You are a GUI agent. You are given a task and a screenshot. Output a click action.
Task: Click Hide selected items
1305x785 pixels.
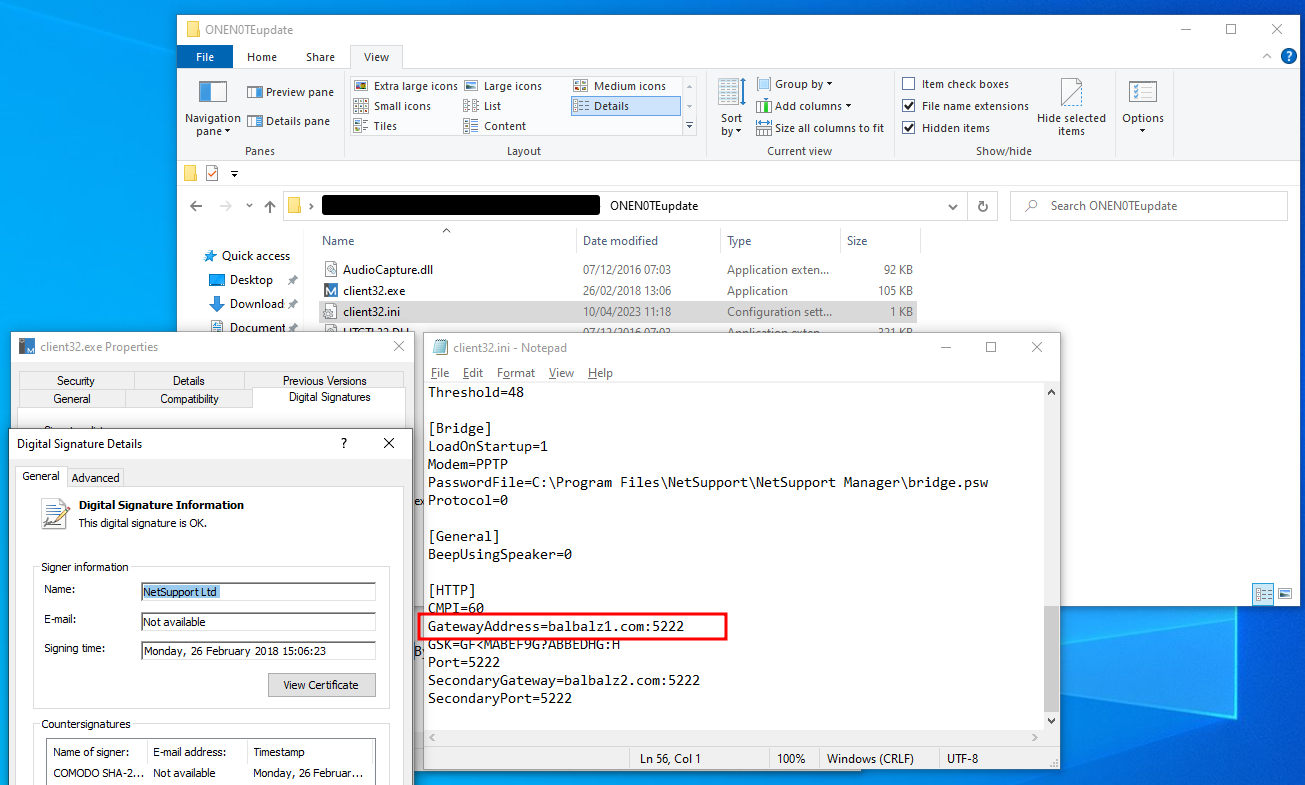pos(1071,108)
